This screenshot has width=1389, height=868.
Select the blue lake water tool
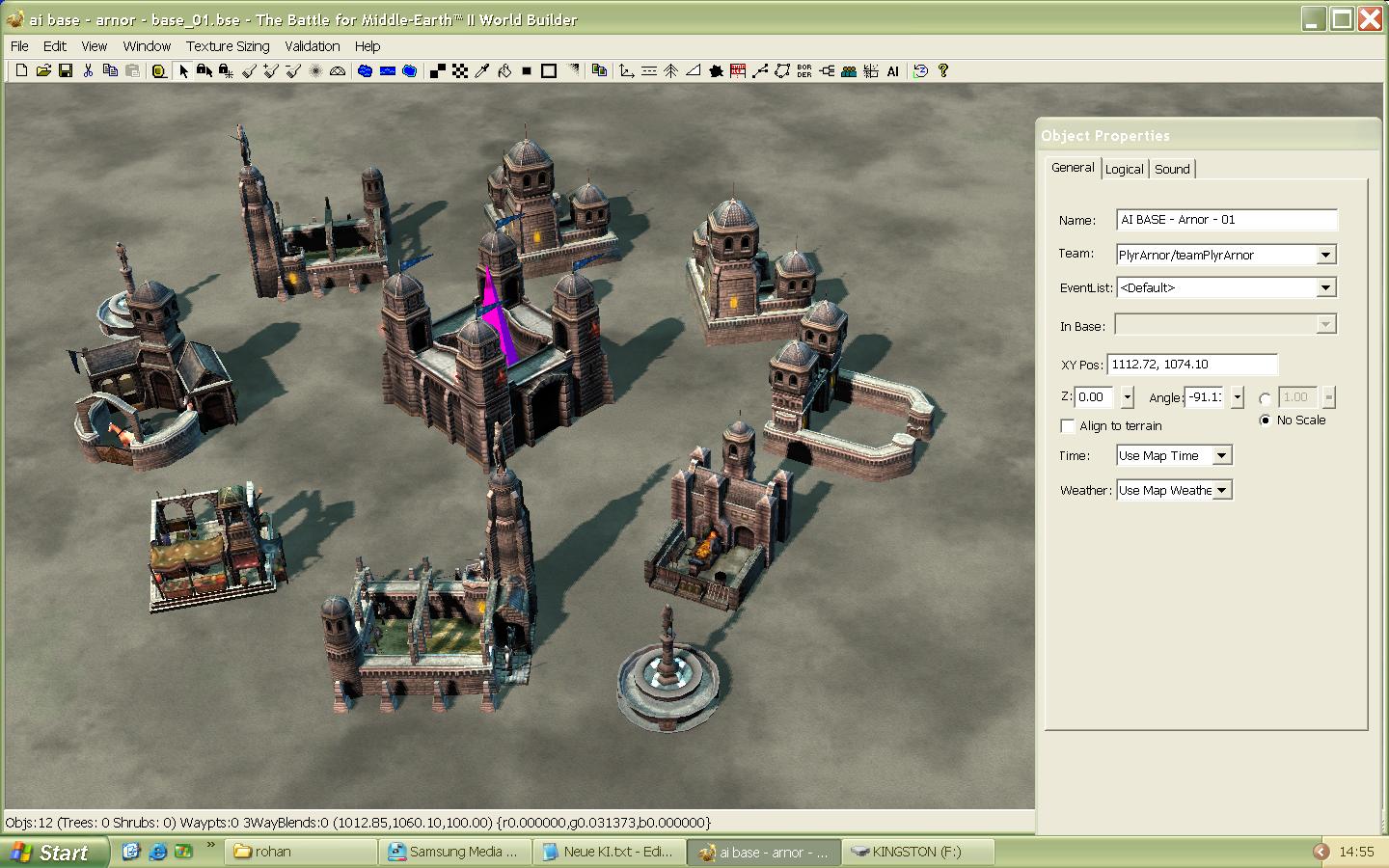[365, 70]
